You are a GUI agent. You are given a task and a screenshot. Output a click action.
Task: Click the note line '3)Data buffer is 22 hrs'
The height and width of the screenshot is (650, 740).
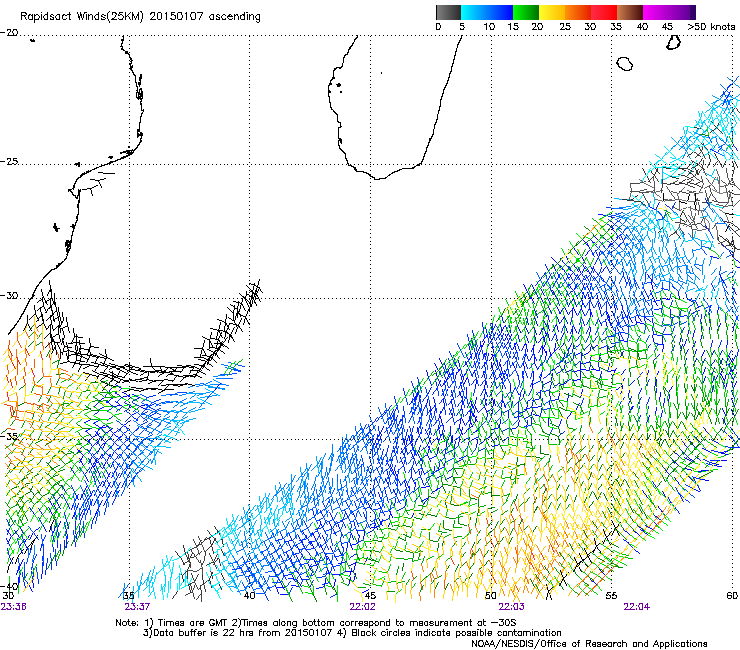click(x=352, y=633)
